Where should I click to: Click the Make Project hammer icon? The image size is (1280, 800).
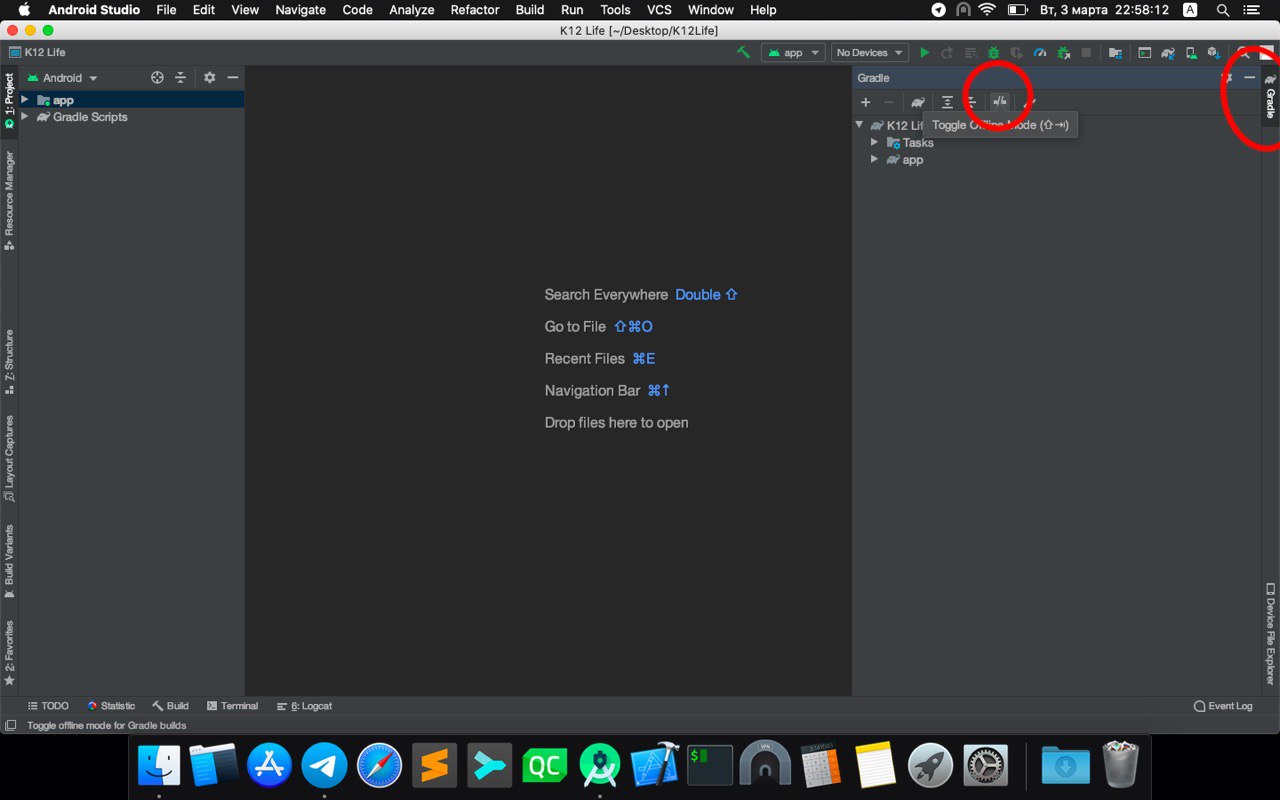tap(743, 52)
